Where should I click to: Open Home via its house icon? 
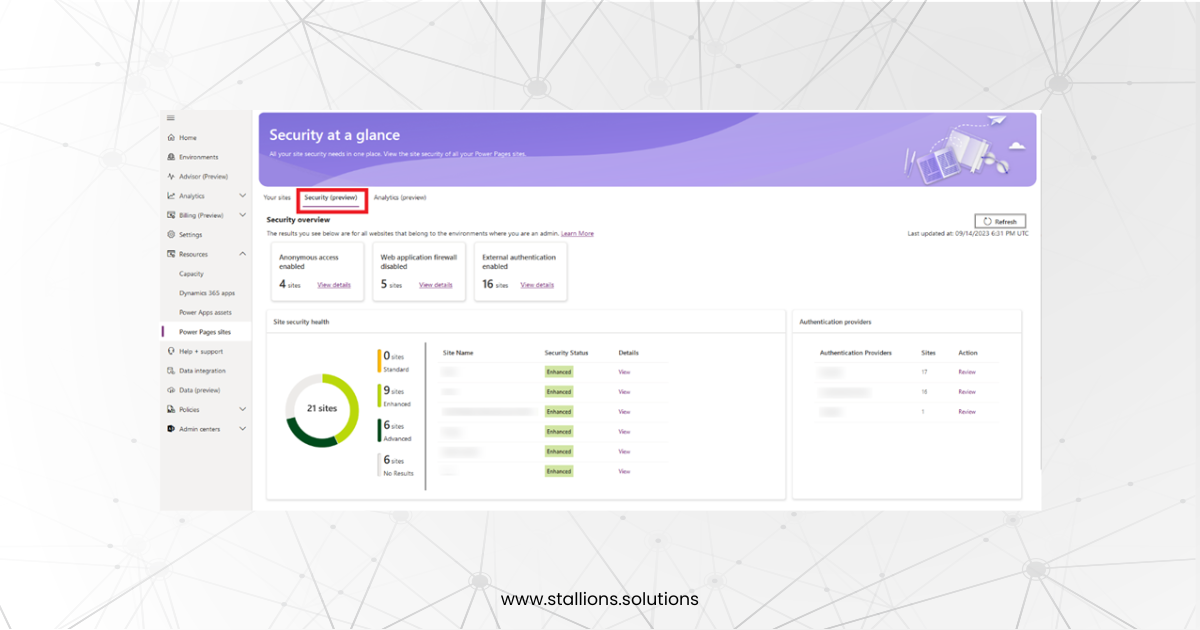pos(171,138)
